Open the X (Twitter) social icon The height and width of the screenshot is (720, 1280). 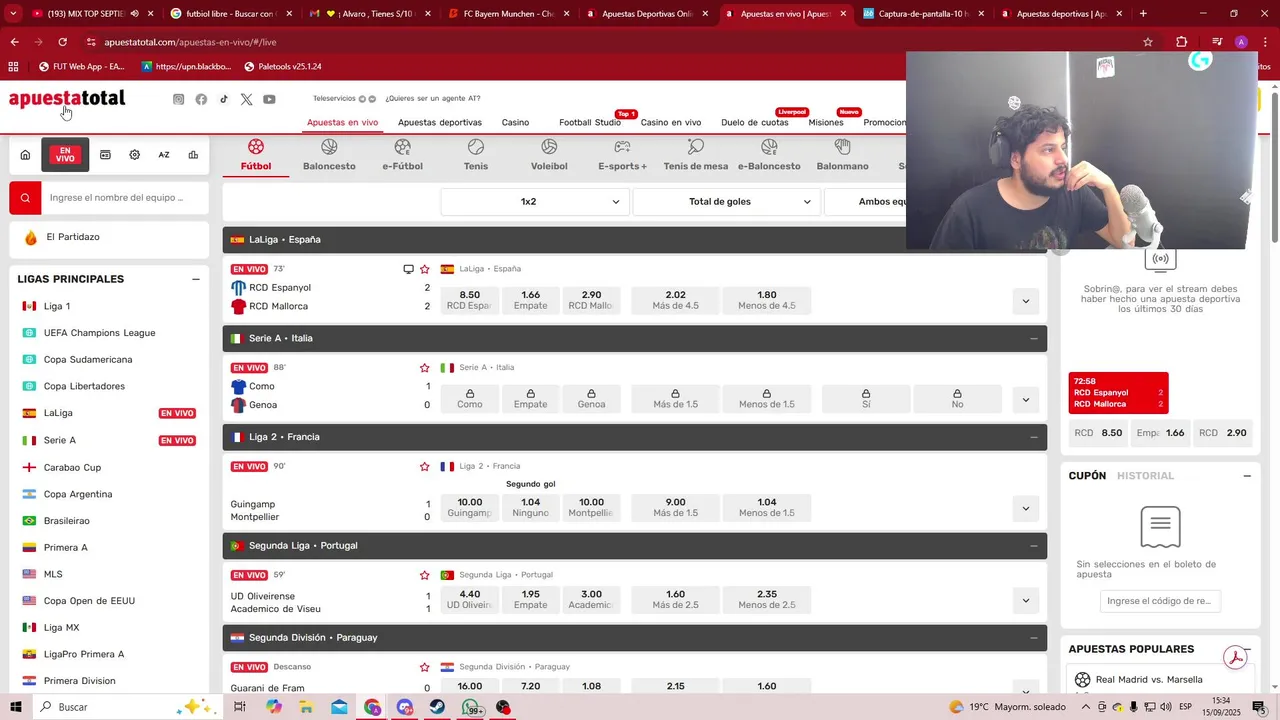tap(246, 99)
